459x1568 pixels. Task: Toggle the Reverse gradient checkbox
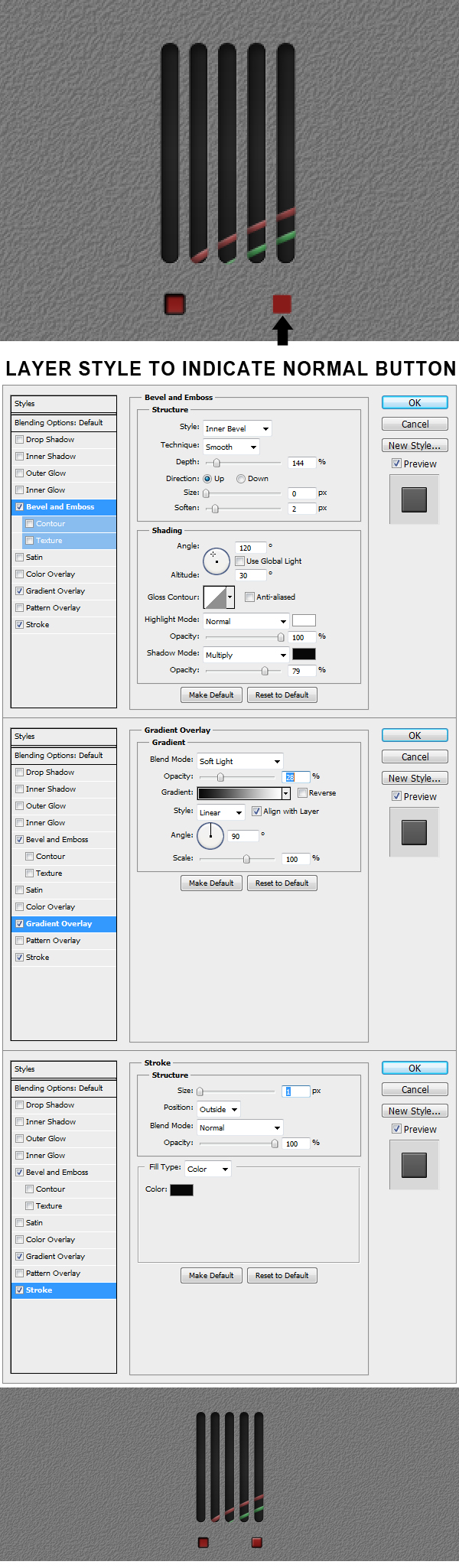pyautogui.click(x=302, y=793)
